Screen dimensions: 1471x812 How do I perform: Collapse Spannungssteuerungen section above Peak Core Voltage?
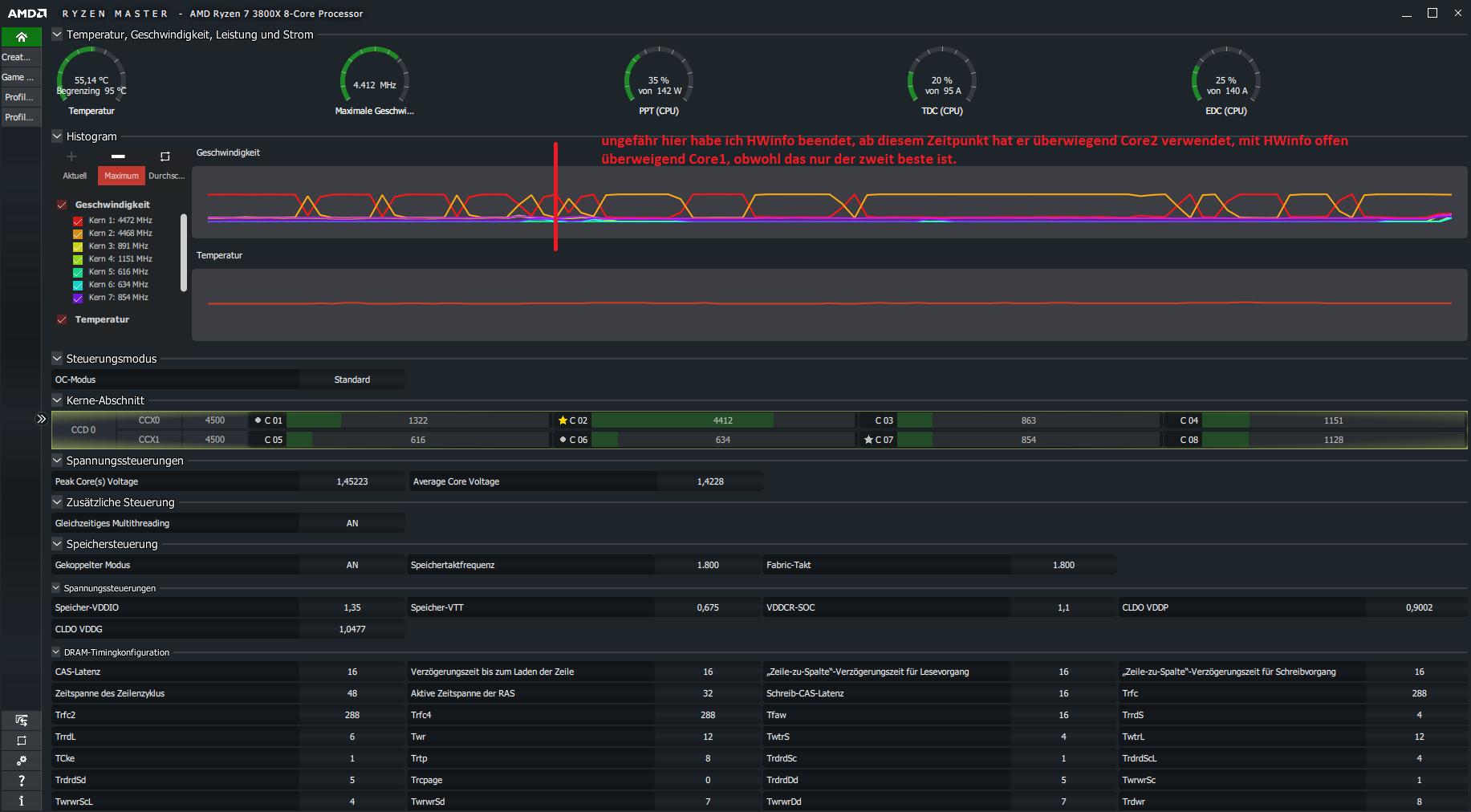pos(57,461)
